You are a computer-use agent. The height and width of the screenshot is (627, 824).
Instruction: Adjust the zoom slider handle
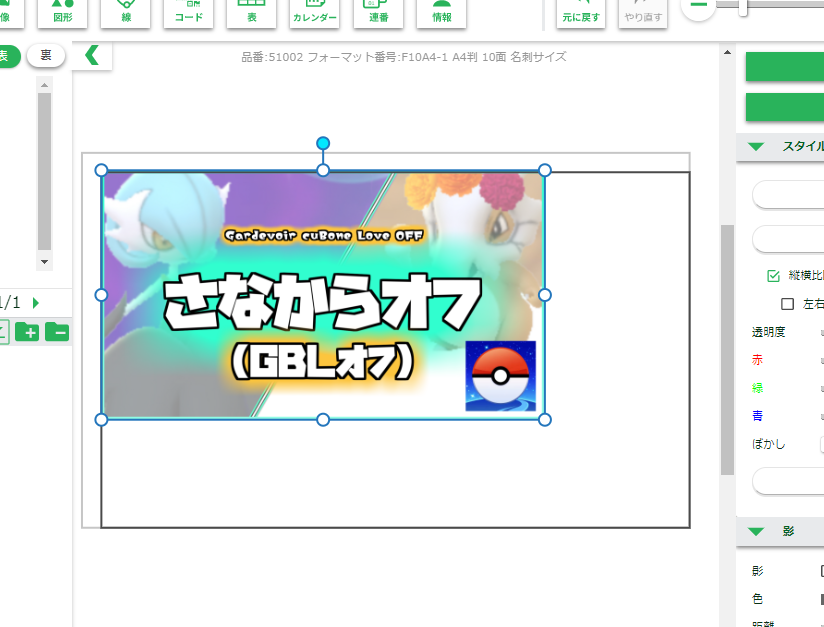[743, 6]
